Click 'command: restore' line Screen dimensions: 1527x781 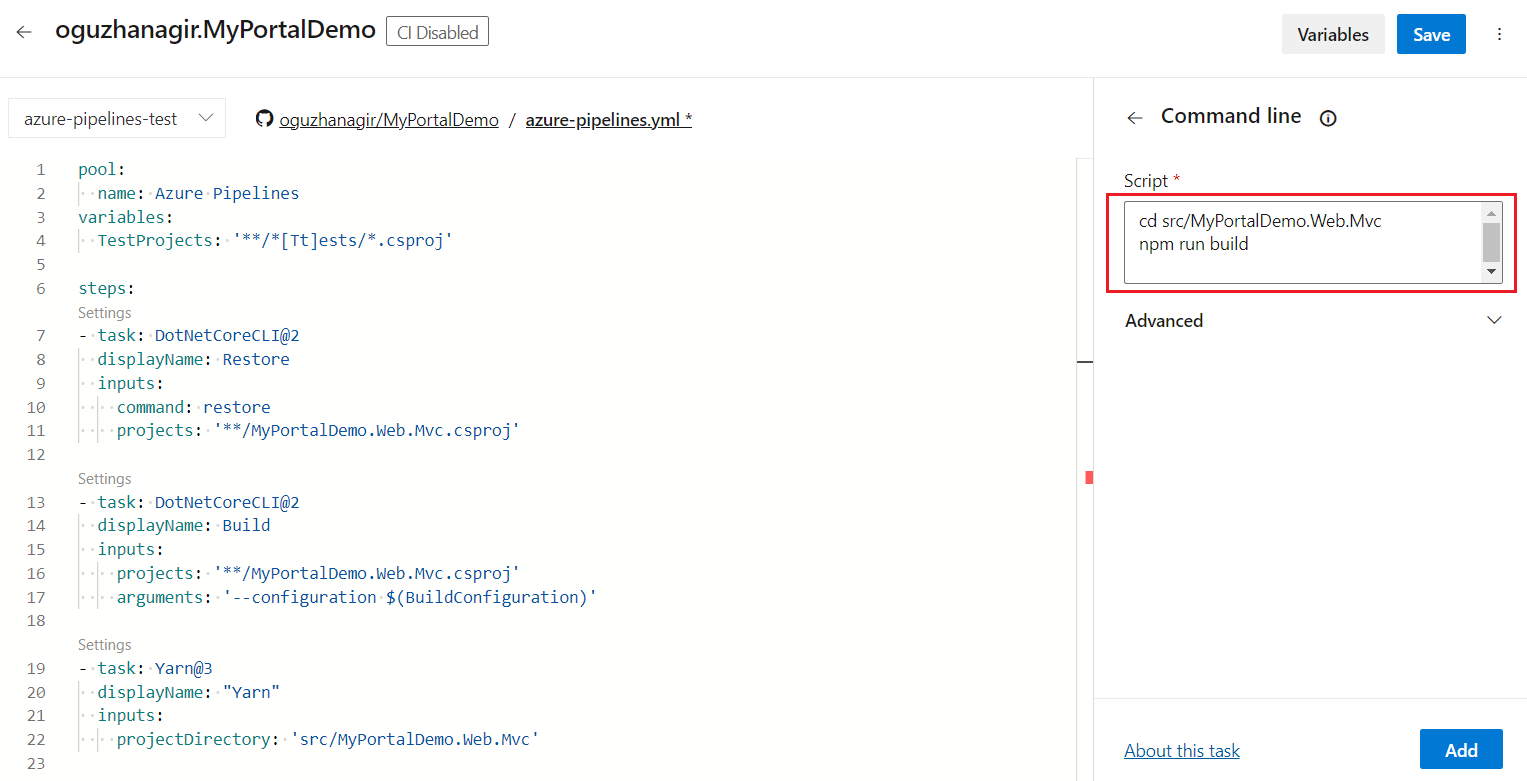[193, 407]
